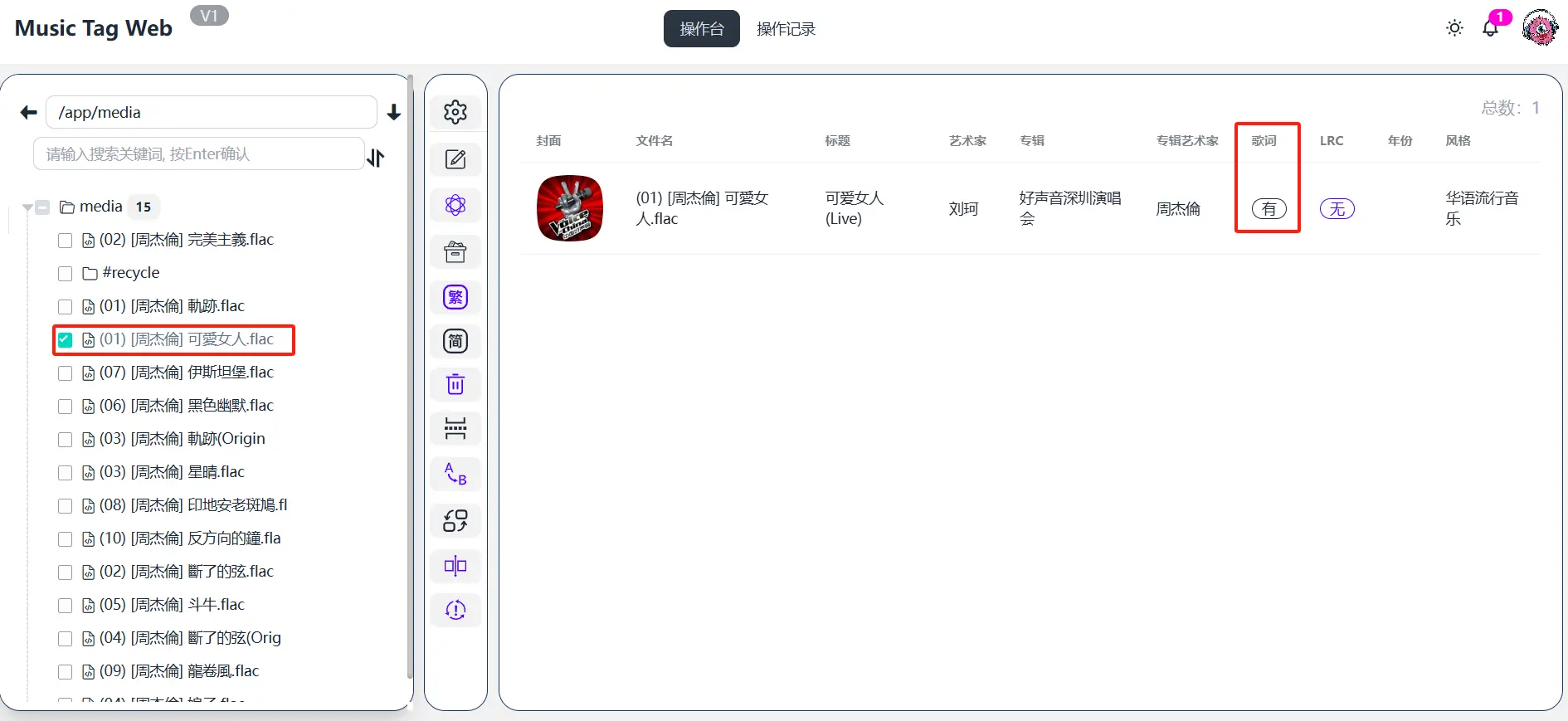Click the A-to-B rename icon
1568x721 pixels.
coord(455,474)
